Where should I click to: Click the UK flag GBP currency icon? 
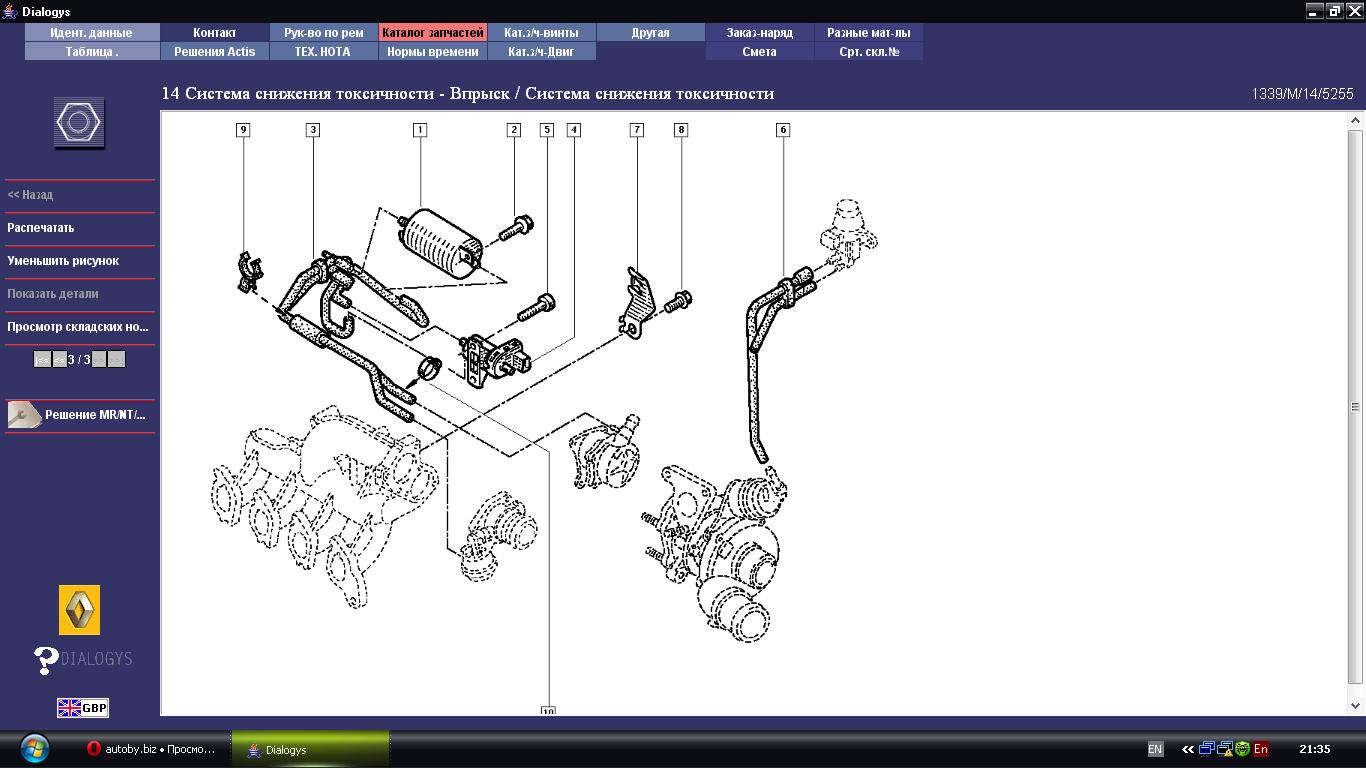82,708
